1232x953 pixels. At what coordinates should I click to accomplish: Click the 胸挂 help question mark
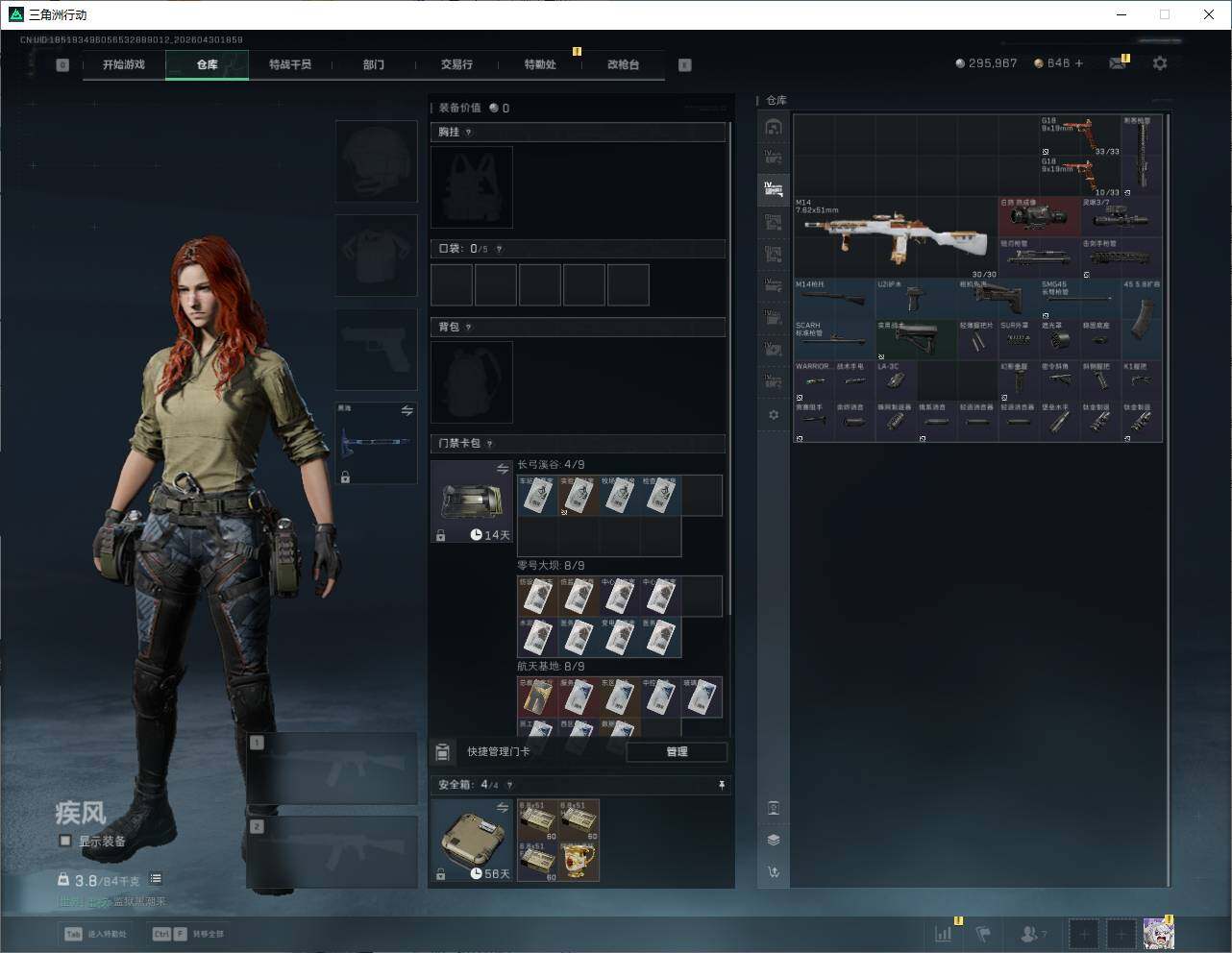point(469,133)
